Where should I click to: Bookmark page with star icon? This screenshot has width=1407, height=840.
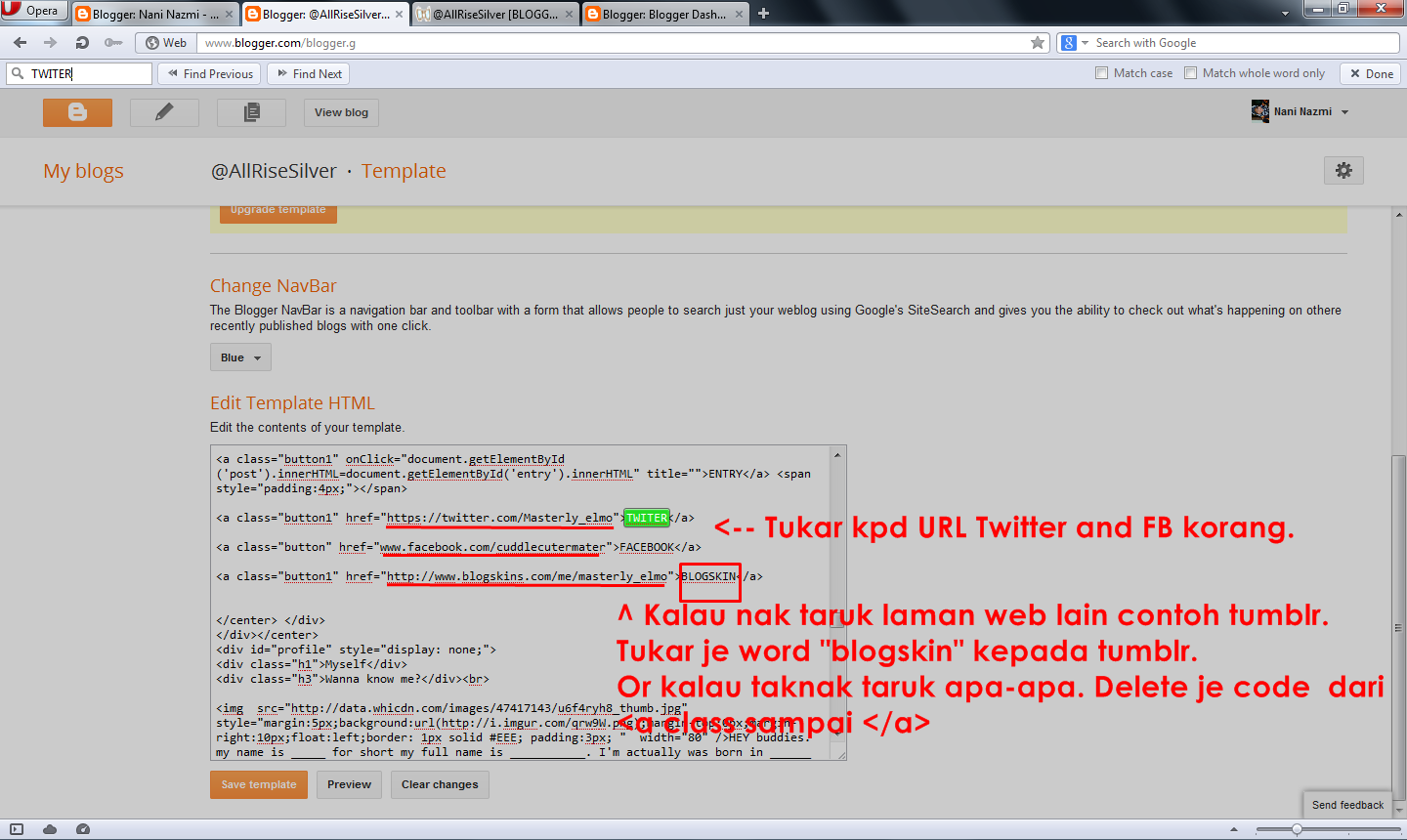pos(1038,43)
